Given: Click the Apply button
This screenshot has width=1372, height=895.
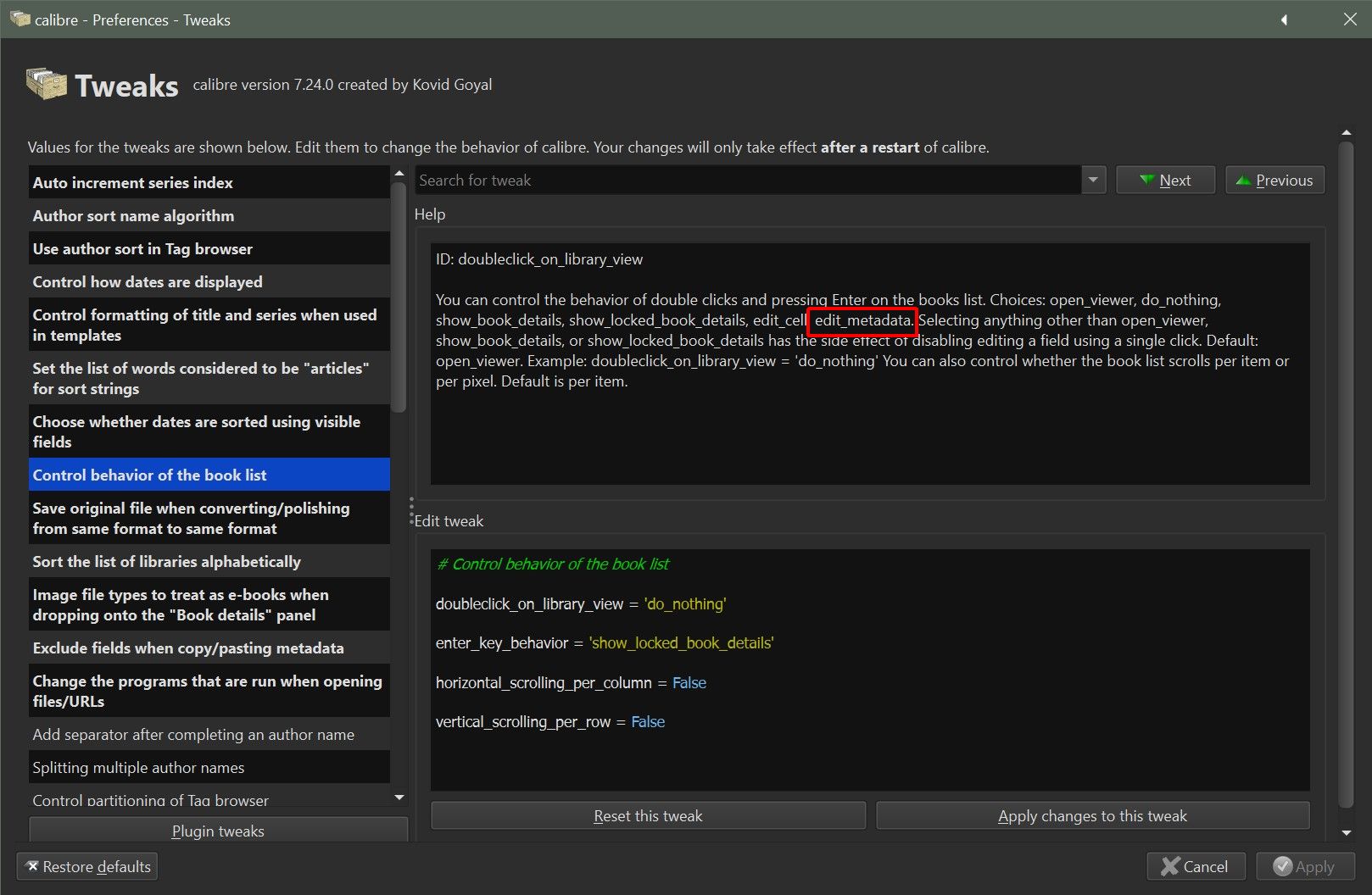Looking at the screenshot, I should pyautogui.click(x=1305, y=866).
